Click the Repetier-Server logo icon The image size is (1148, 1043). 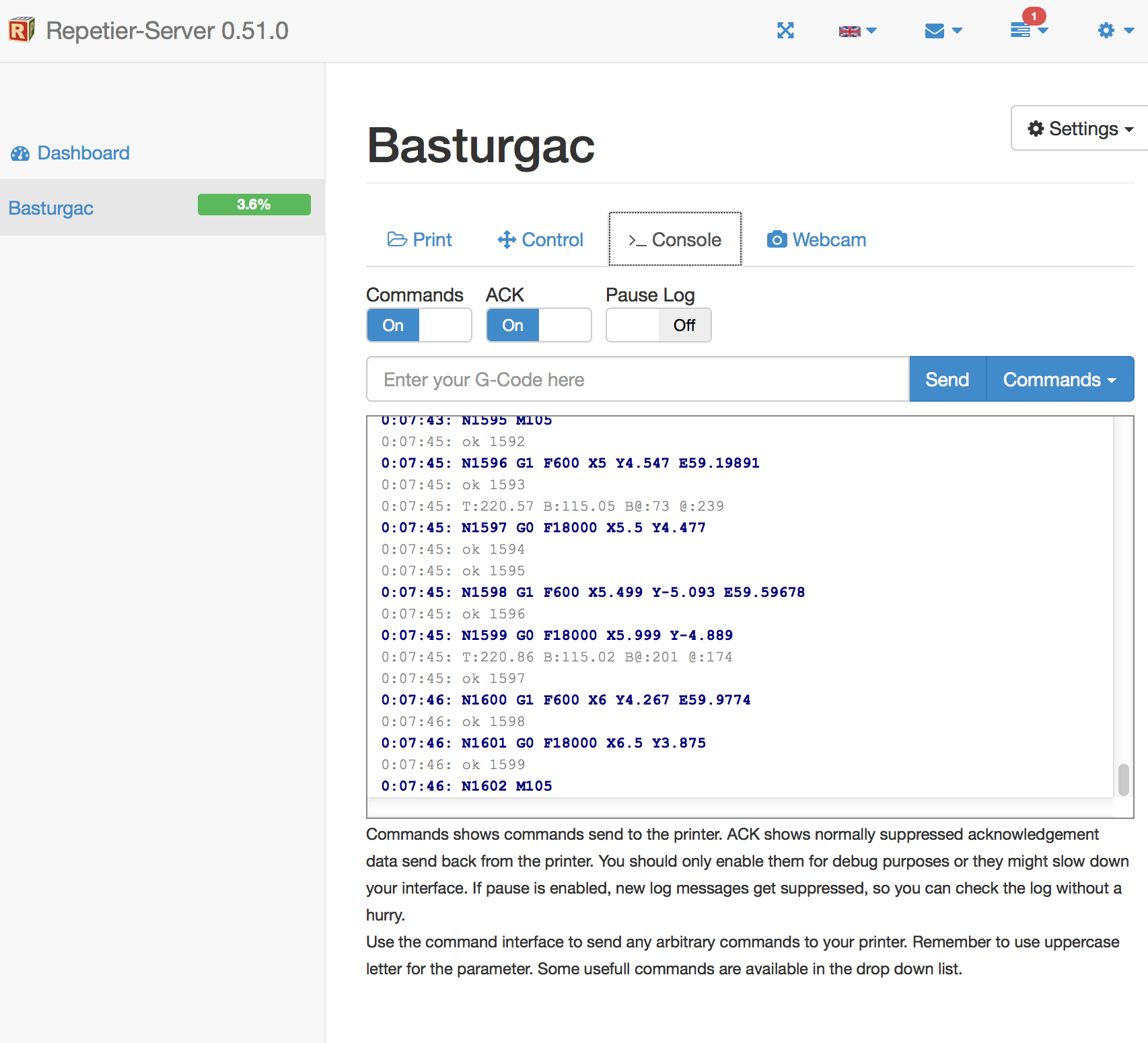pyautogui.click(x=21, y=30)
